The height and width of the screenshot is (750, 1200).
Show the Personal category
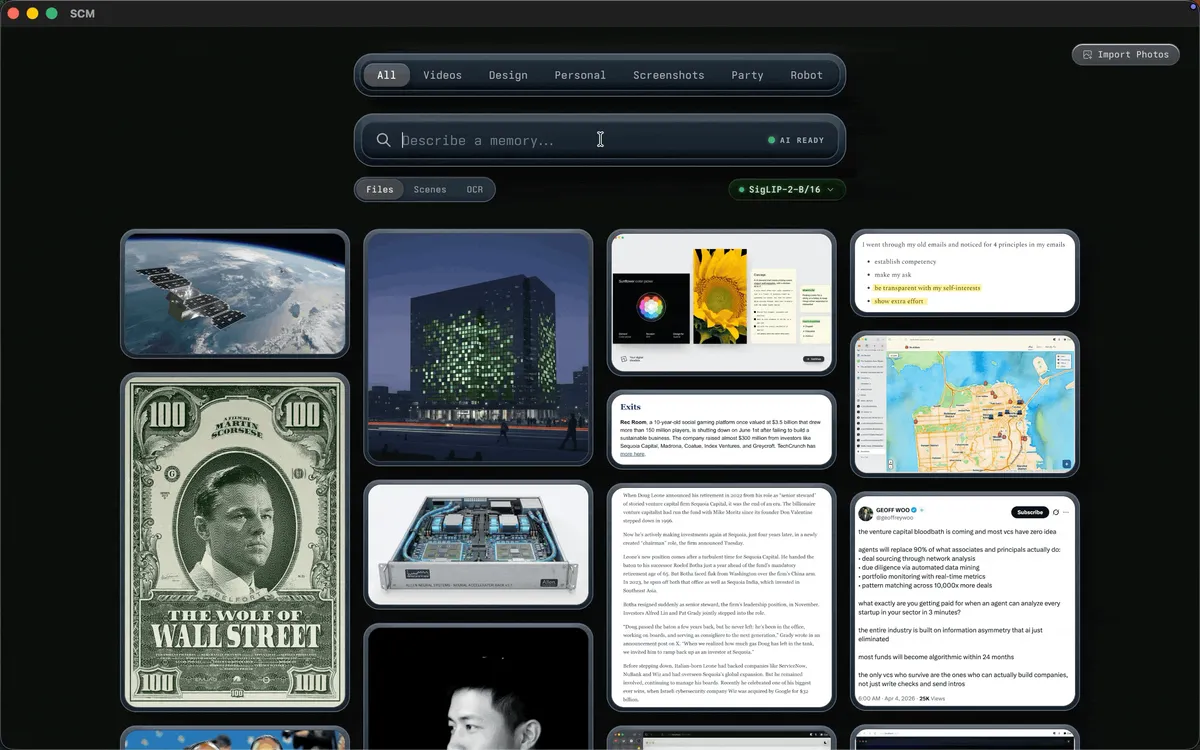click(x=580, y=75)
